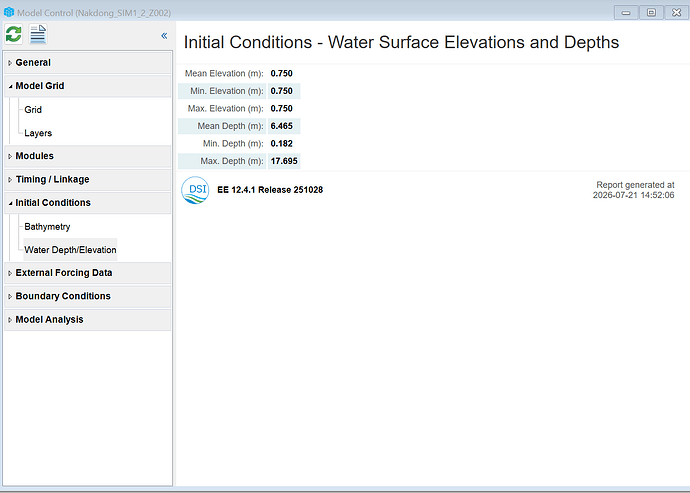Screen dimensions: 690x493
Task: Expand the General section arrow
Action: click(x=10, y=63)
